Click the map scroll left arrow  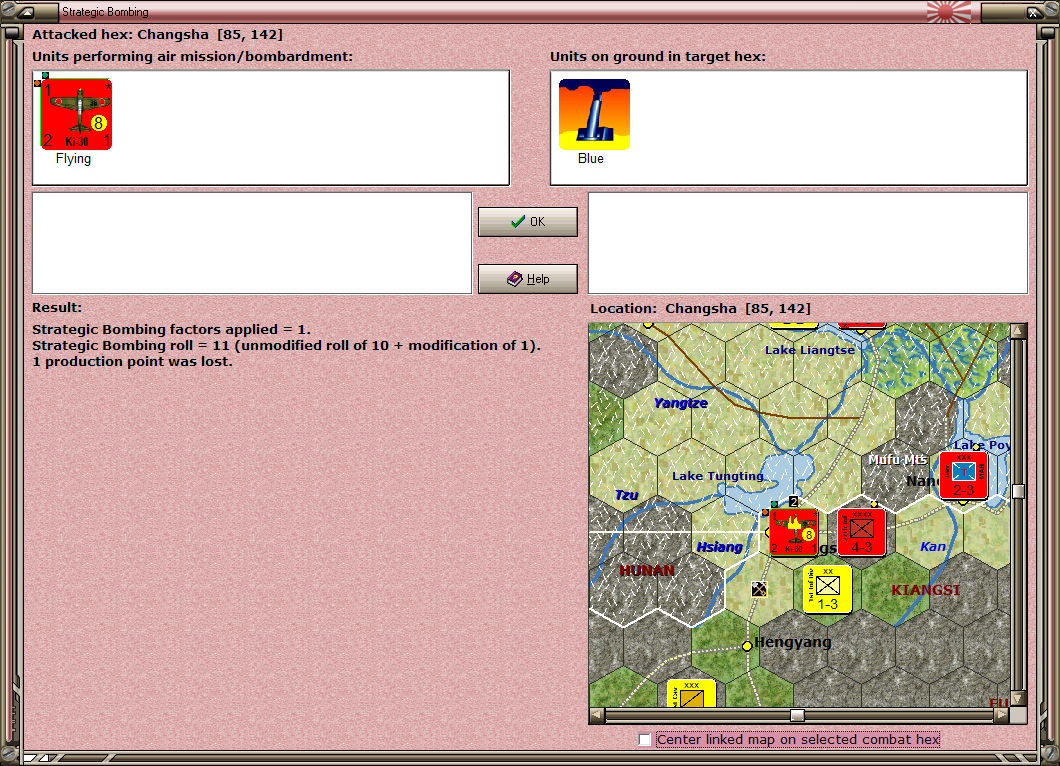click(x=597, y=715)
